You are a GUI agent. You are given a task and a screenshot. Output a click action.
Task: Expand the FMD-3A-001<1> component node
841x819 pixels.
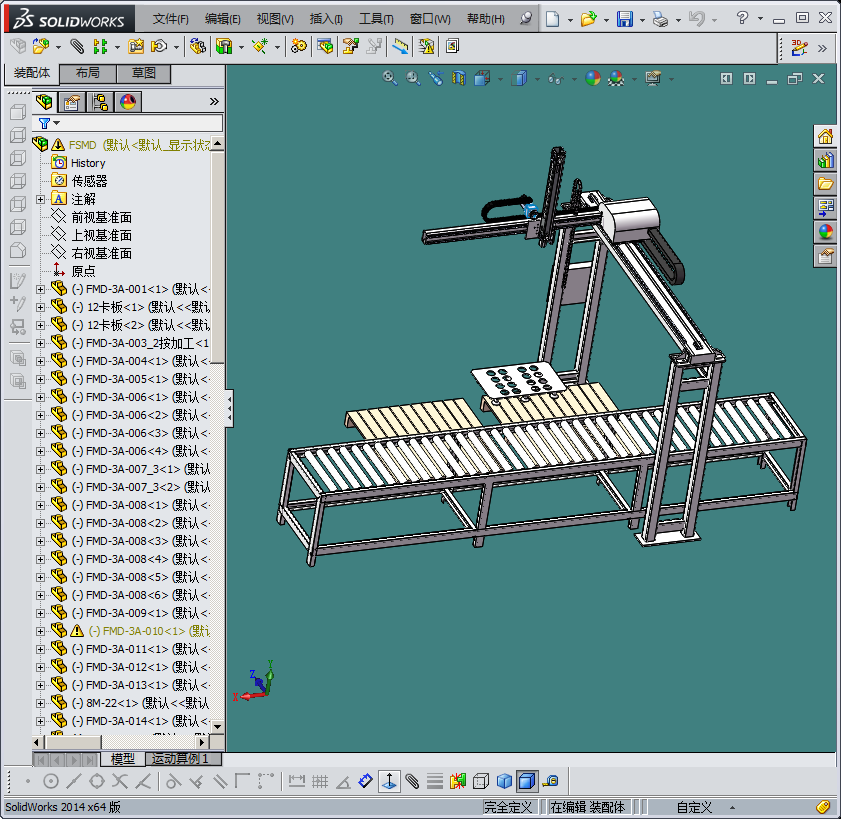tap(41, 289)
